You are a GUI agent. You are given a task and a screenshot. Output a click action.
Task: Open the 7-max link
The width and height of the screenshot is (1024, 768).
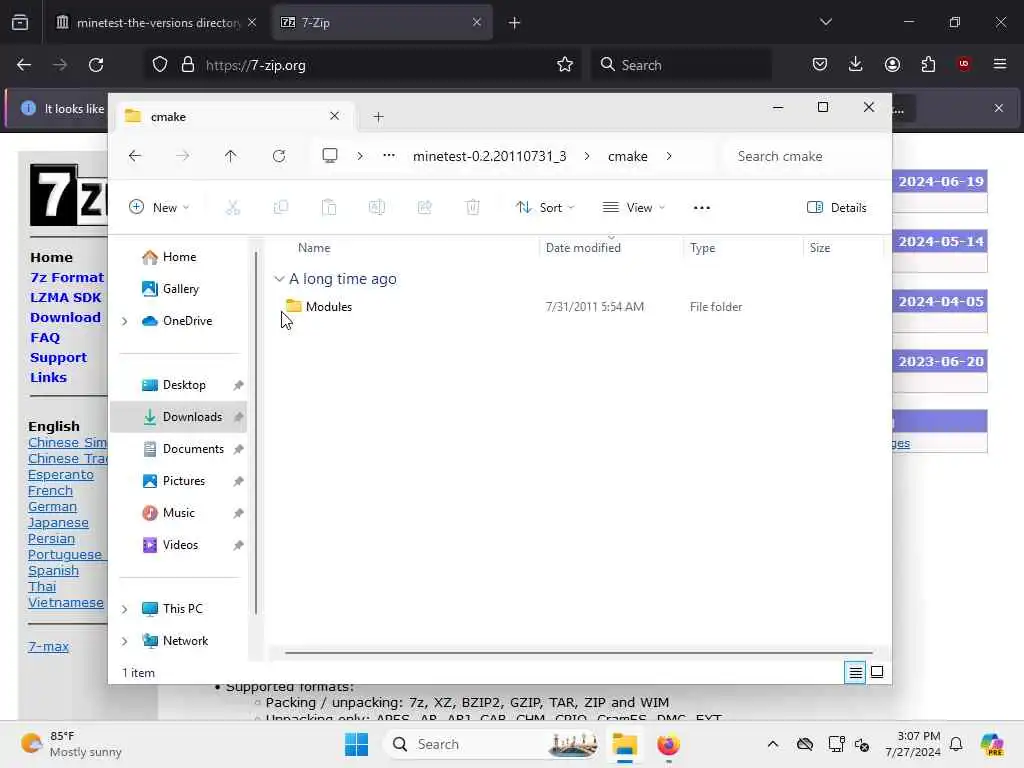click(x=48, y=647)
